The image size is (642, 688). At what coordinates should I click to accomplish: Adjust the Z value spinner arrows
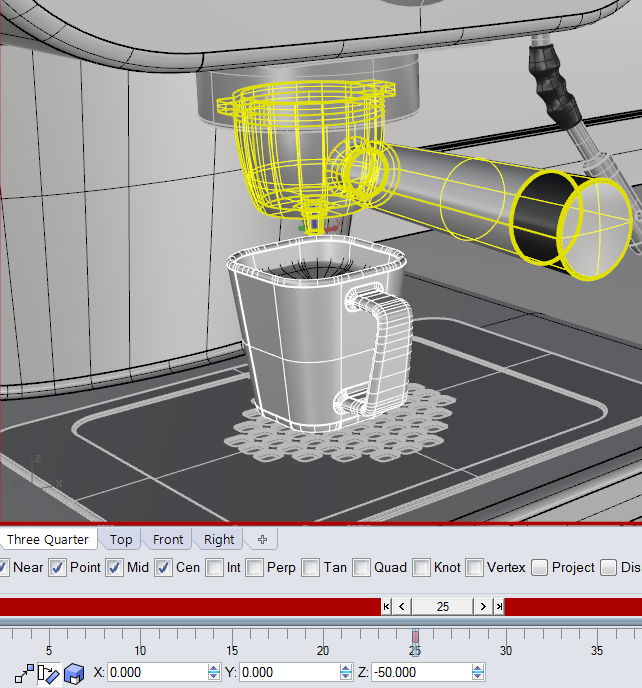(477, 673)
